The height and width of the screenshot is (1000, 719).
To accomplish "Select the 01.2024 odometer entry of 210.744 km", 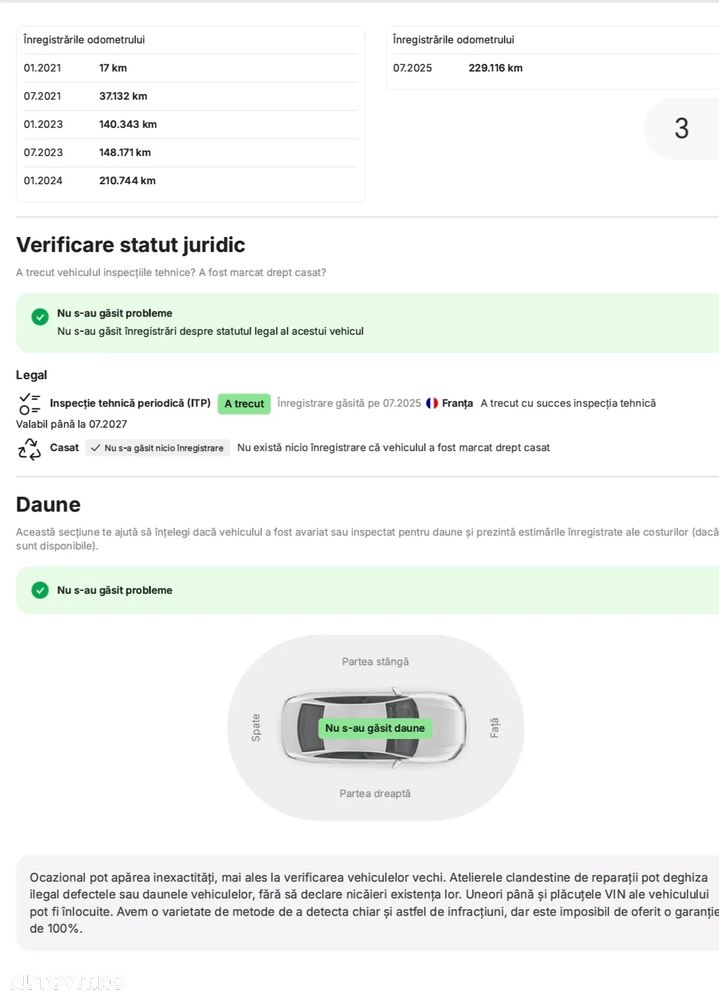I will coord(189,180).
